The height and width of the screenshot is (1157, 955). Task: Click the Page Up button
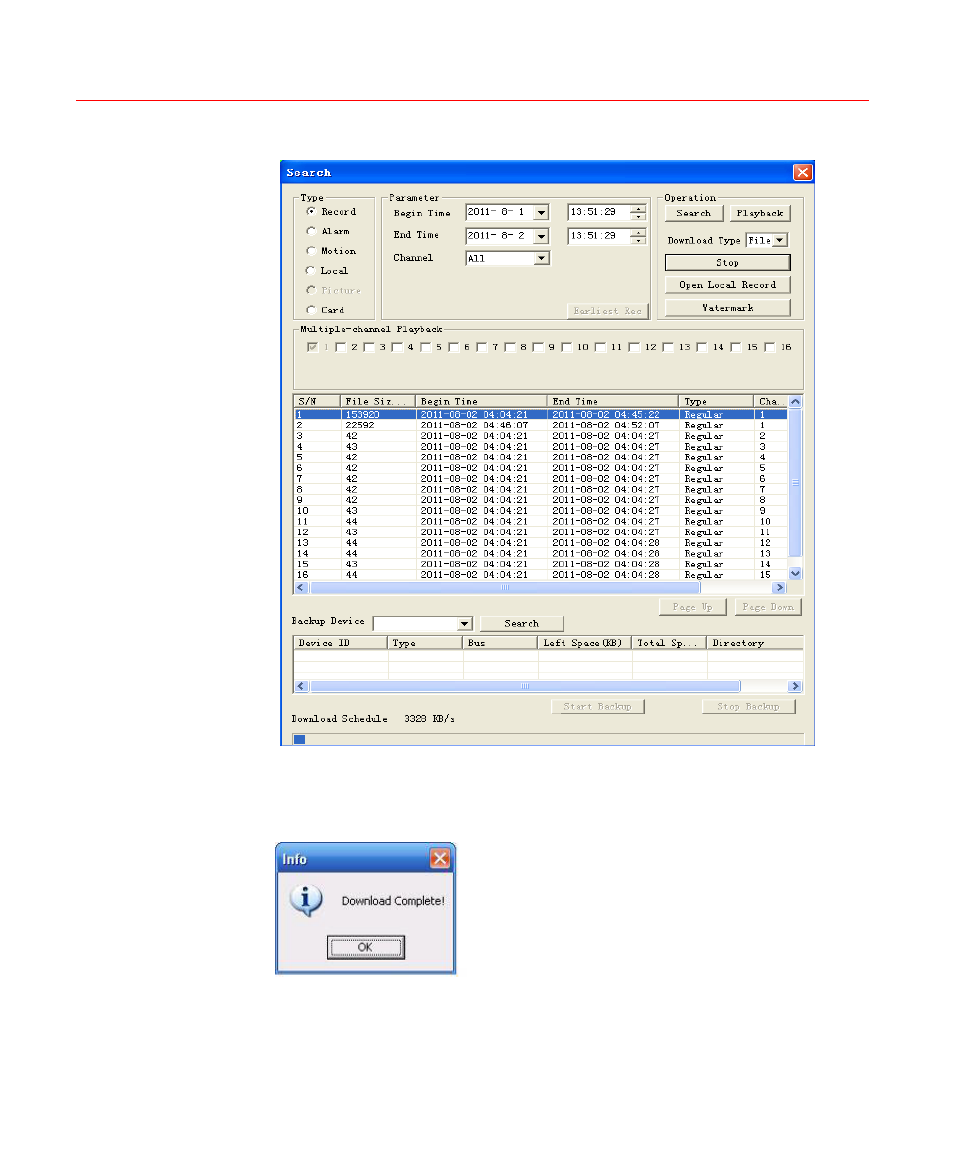[693, 607]
